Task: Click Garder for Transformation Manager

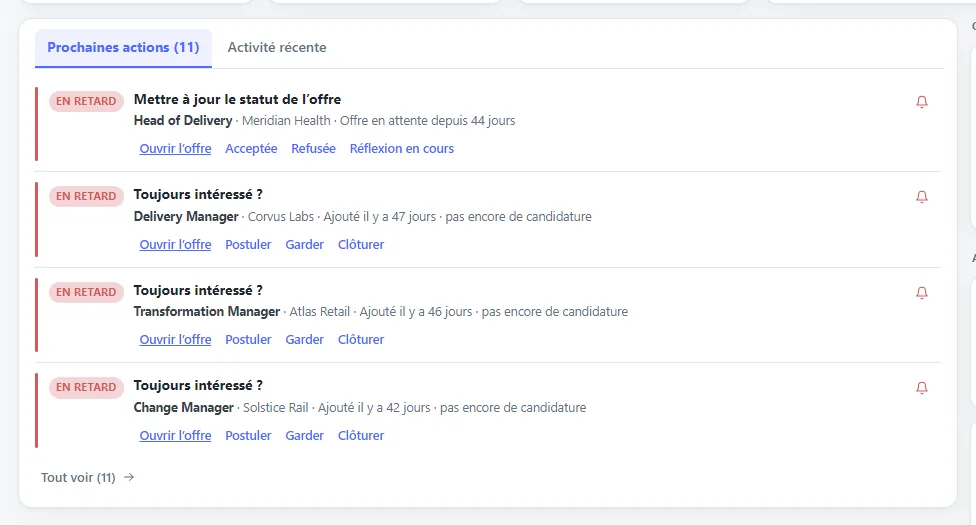Action: click(x=304, y=340)
